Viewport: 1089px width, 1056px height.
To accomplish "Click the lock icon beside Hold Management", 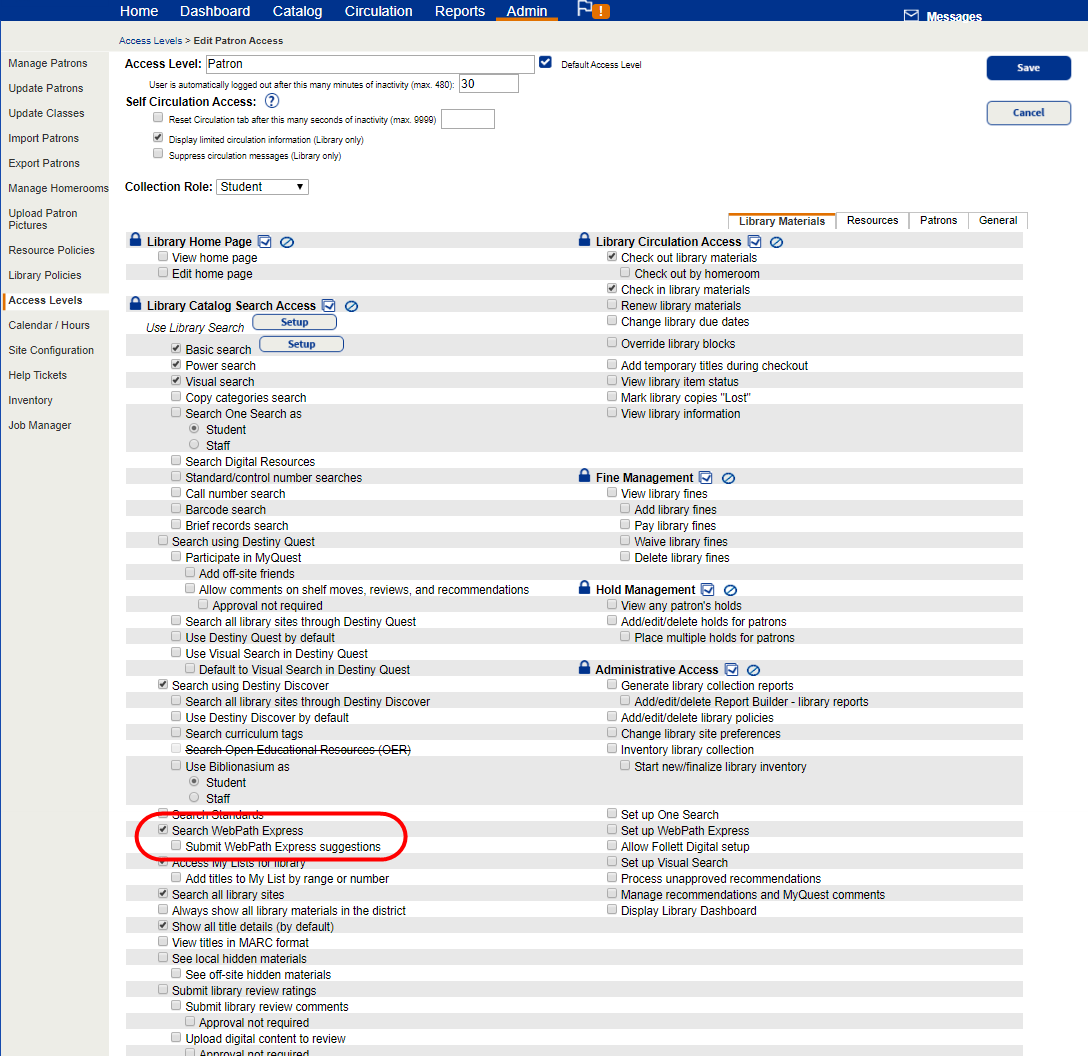I will click(584, 590).
